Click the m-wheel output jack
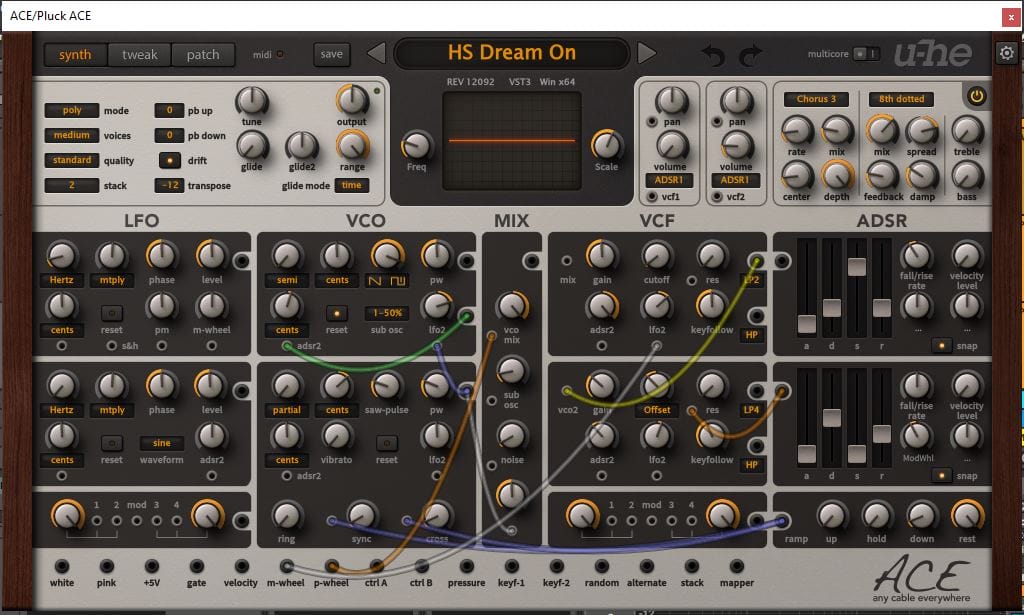Image resolution: width=1024 pixels, height=615 pixels. [x=286, y=566]
